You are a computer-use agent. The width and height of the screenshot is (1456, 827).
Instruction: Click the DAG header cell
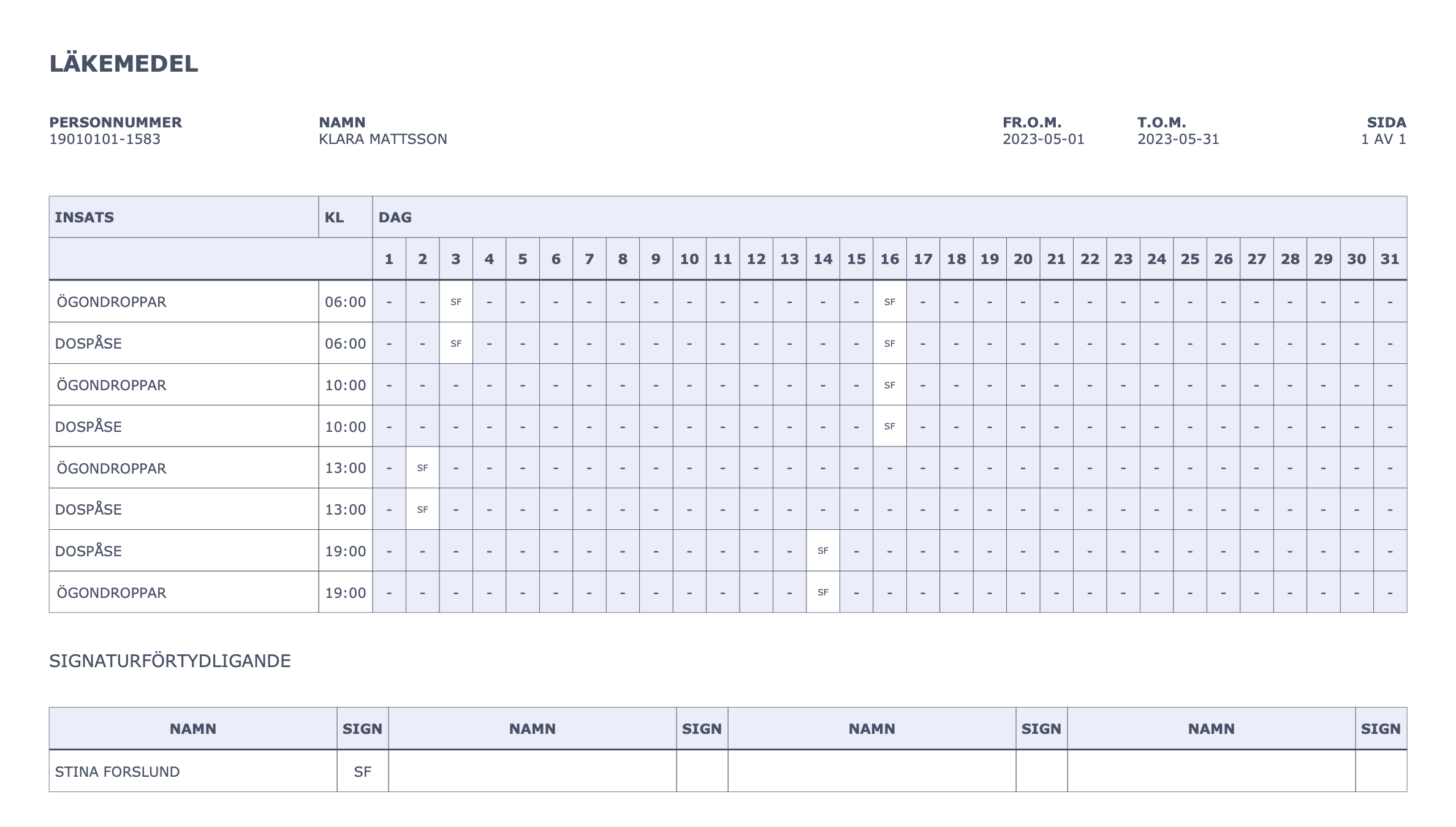pyautogui.click(x=395, y=217)
